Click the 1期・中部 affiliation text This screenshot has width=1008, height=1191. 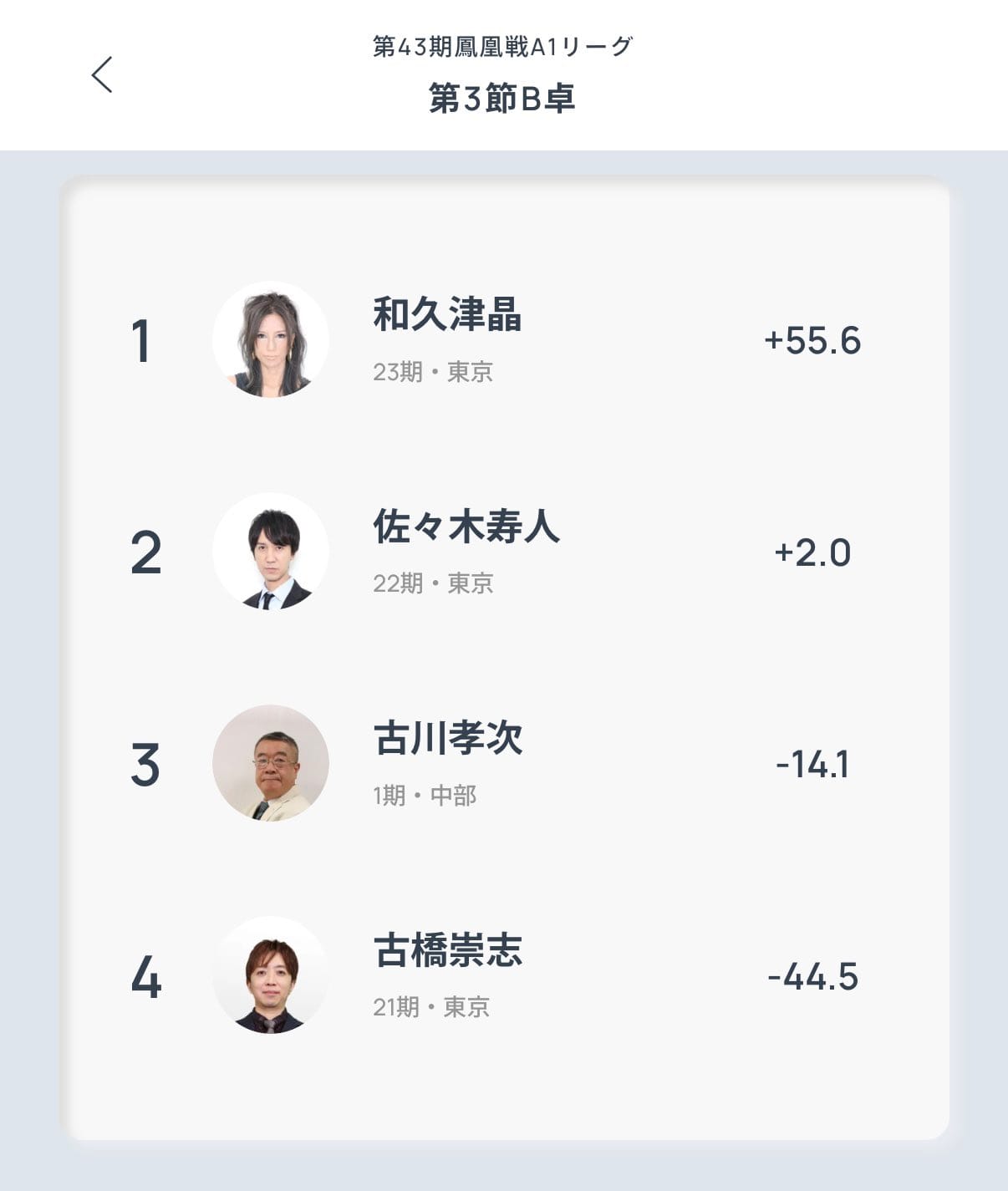tap(425, 795)
